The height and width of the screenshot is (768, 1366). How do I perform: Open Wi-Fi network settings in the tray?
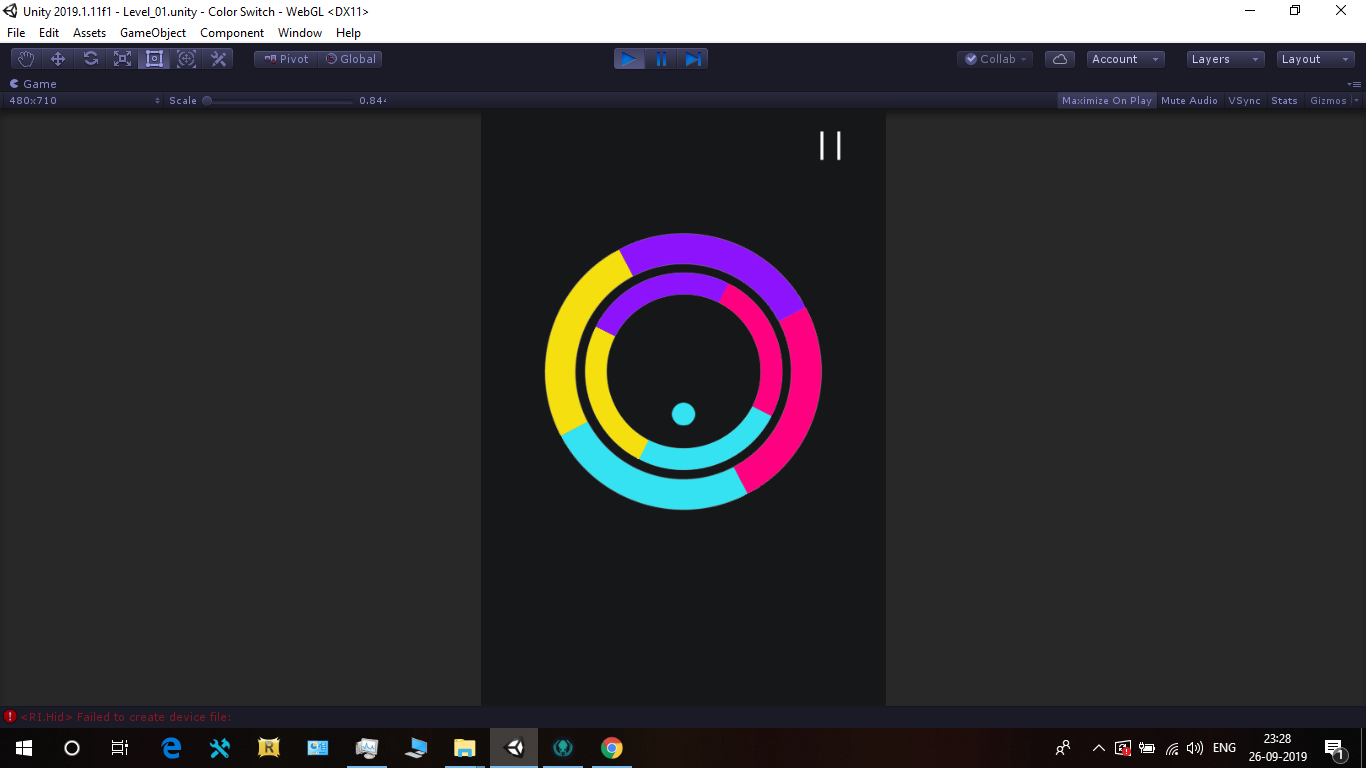[1172, 748]
